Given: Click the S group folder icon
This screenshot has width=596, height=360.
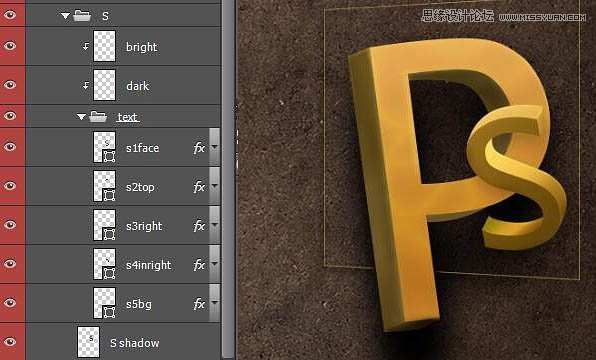Looking at the screenshot, I should click(82, 16).
